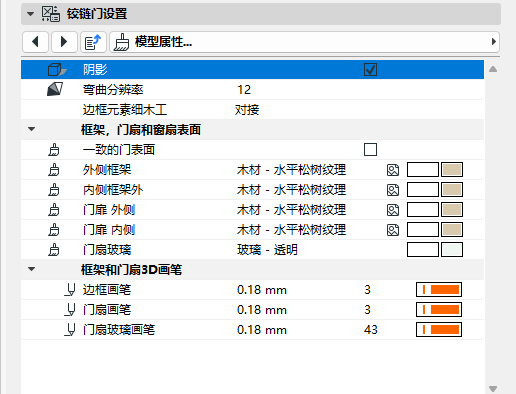Click the 阴影 cube shadow icon
Image resolution: width=516 pixels, height=394 pixels.
click(x=57, y=70)
